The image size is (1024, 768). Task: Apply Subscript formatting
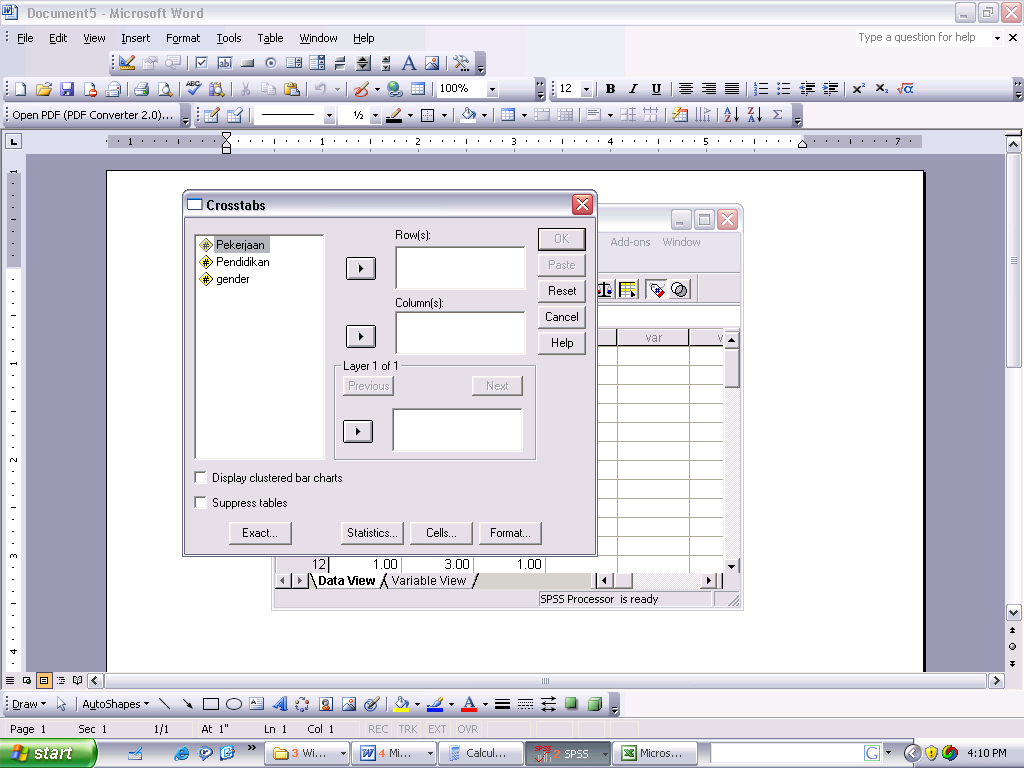[x=882, y=89]
